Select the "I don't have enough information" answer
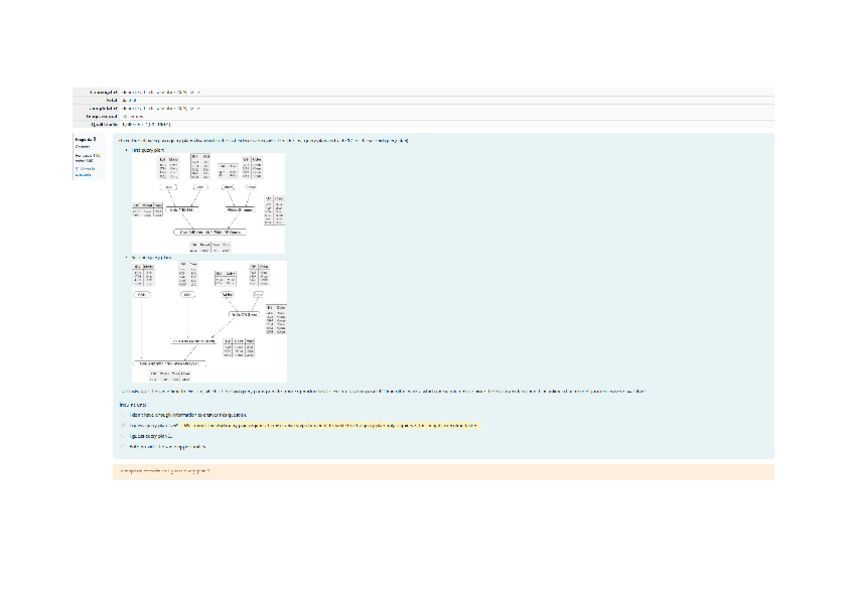The image size is (848, 599). click(x=123, y=415)
